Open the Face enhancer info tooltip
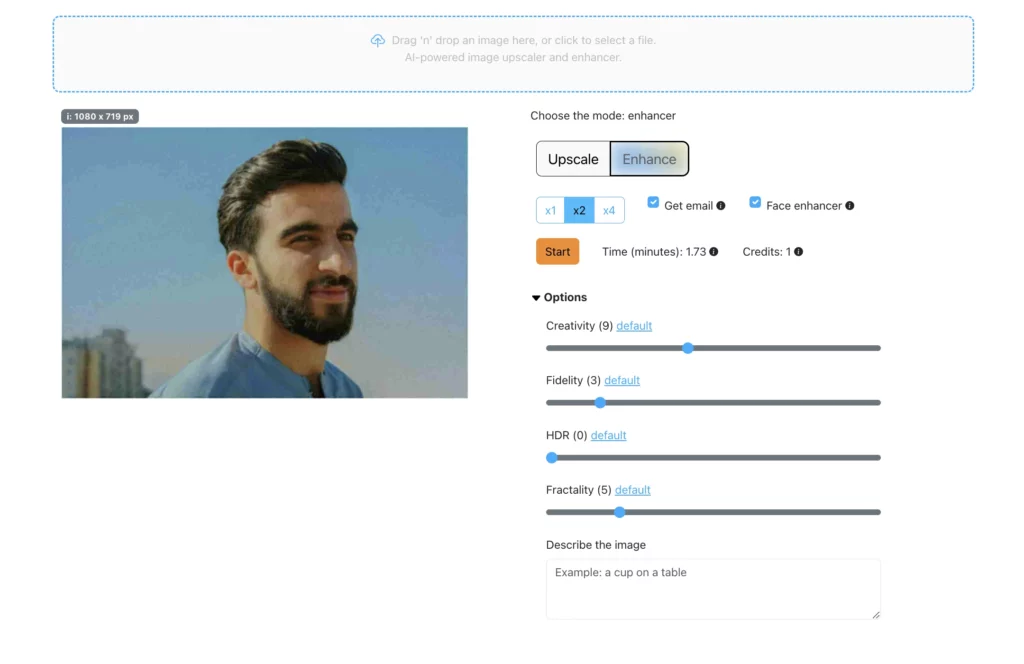The image size is (1024, 664). [x=850, y=205]
